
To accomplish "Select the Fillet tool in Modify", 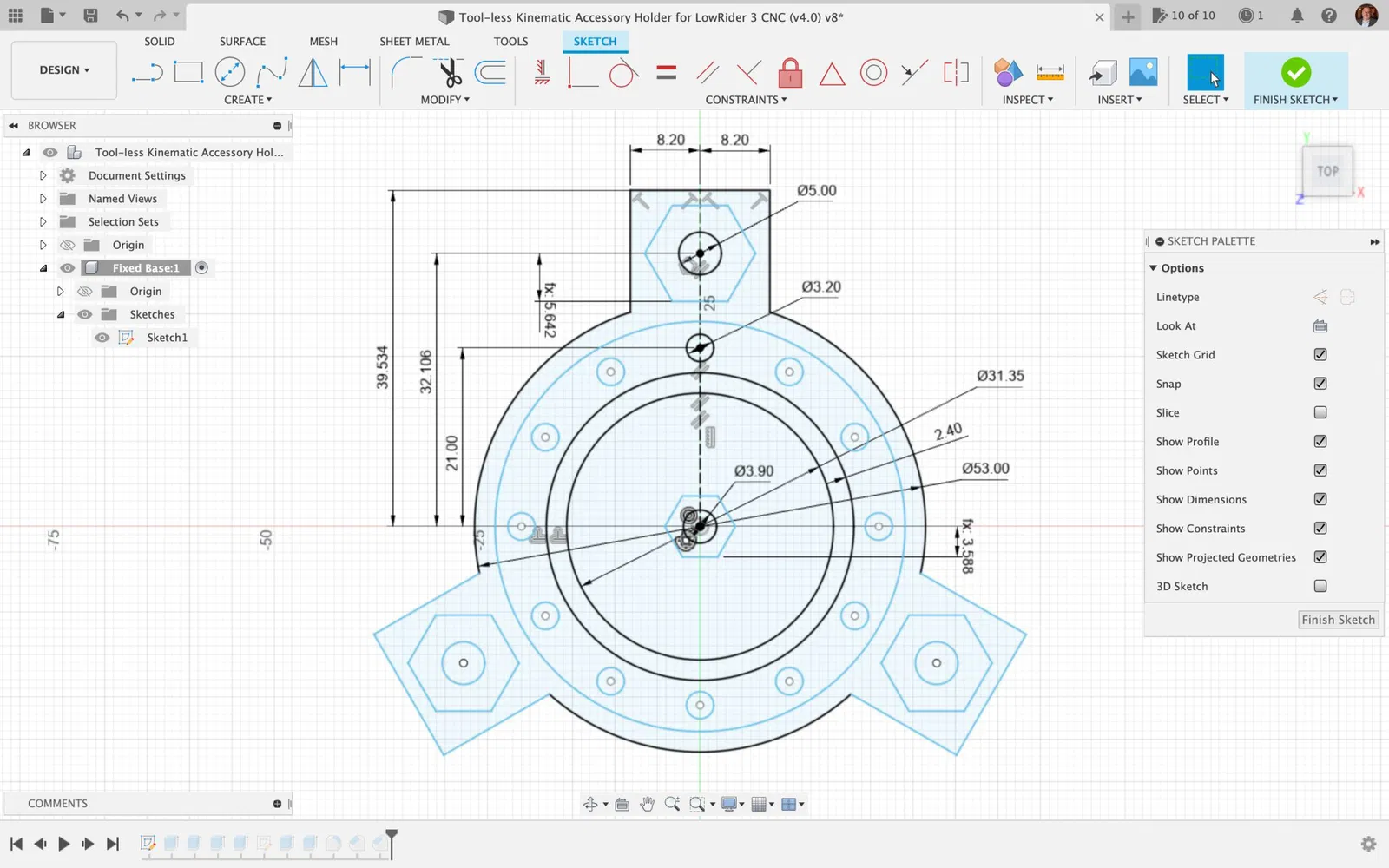I will (405, 73).
